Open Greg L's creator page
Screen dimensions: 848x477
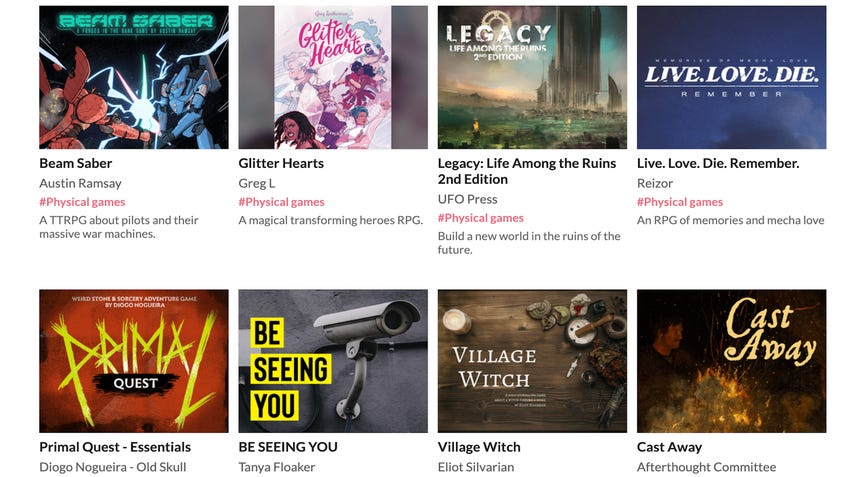pos(257,183)
